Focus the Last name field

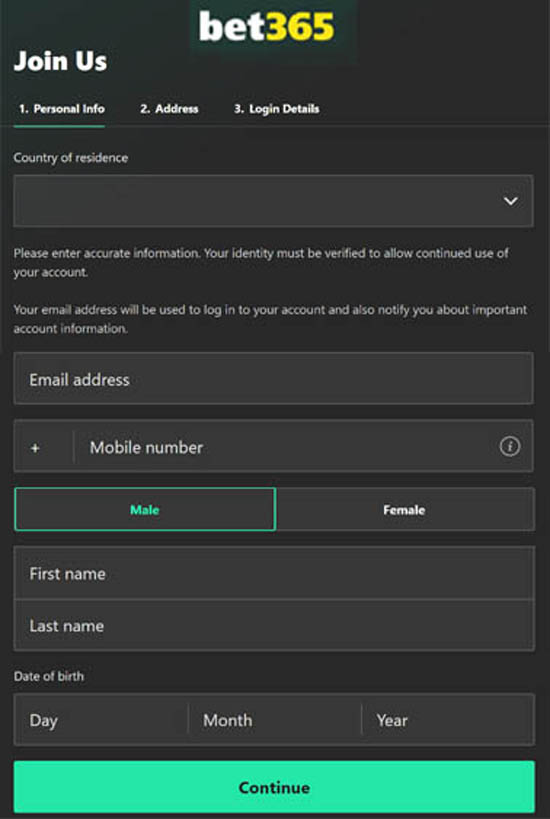click(274, 625)
